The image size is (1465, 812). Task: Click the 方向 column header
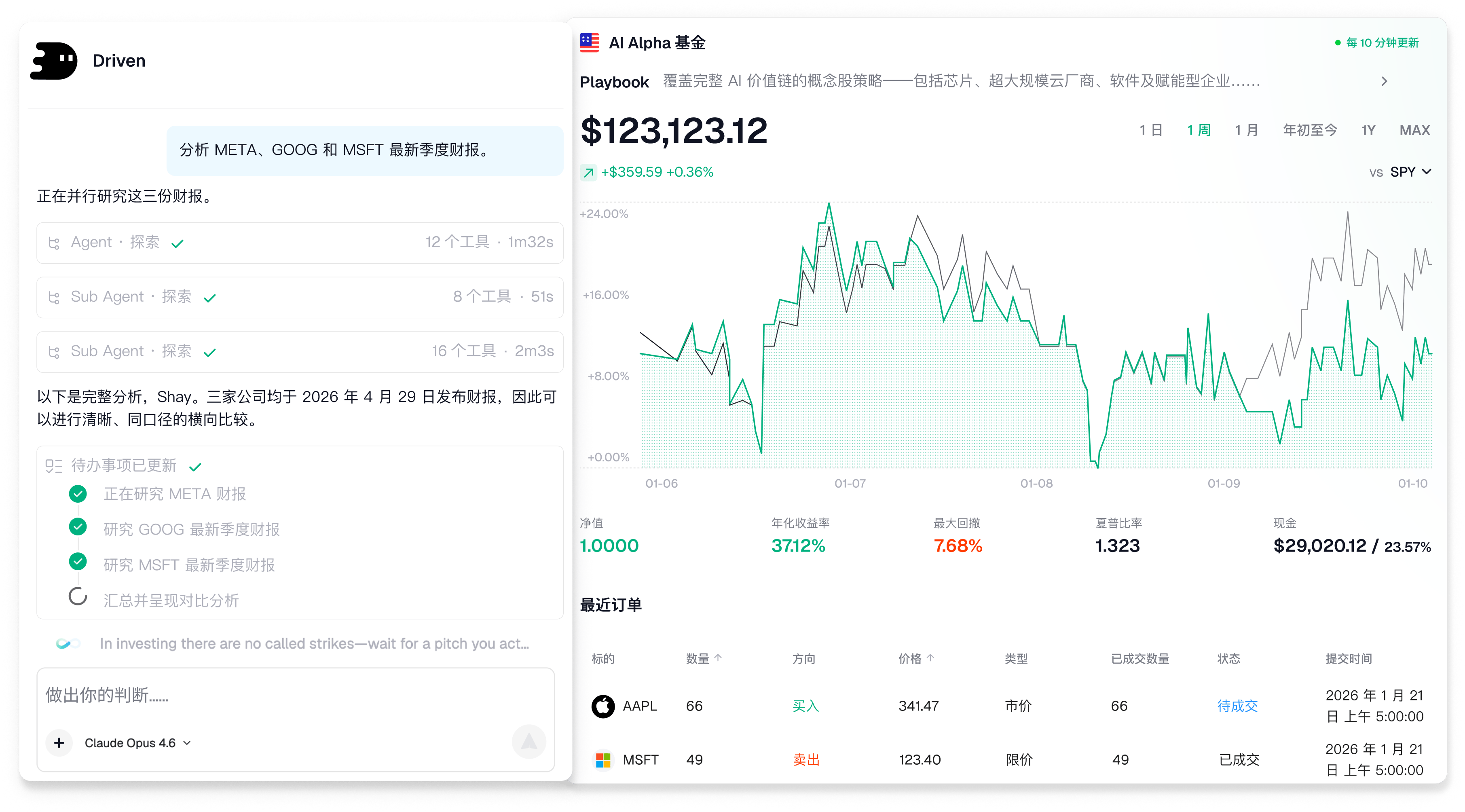pyautogui.click(x=803, y=658)
